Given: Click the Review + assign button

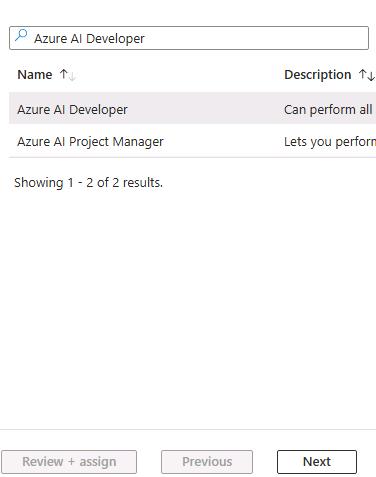Looking at the screenshot, I should 69,462.
